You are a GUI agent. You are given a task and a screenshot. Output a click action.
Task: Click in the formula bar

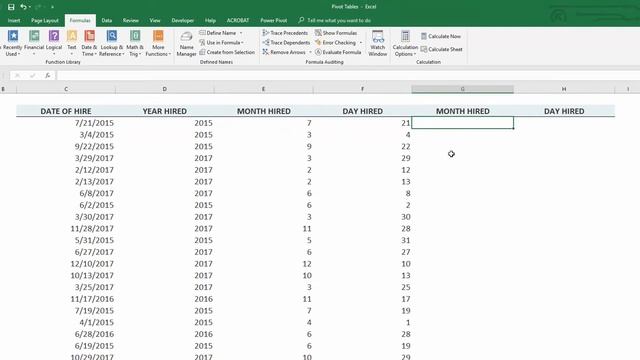tap(347, 76)
